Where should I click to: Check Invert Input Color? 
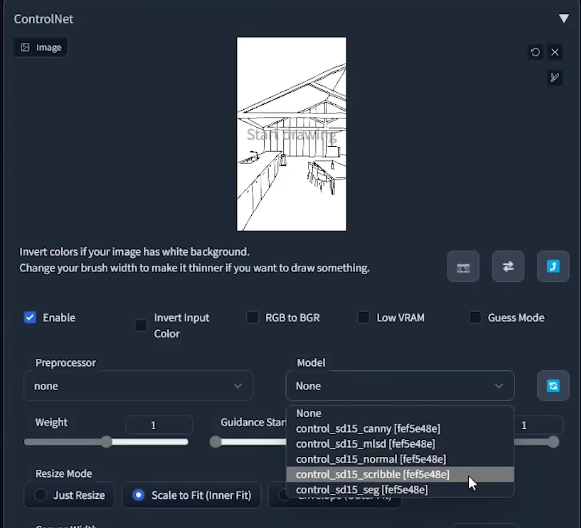(141, 325)
